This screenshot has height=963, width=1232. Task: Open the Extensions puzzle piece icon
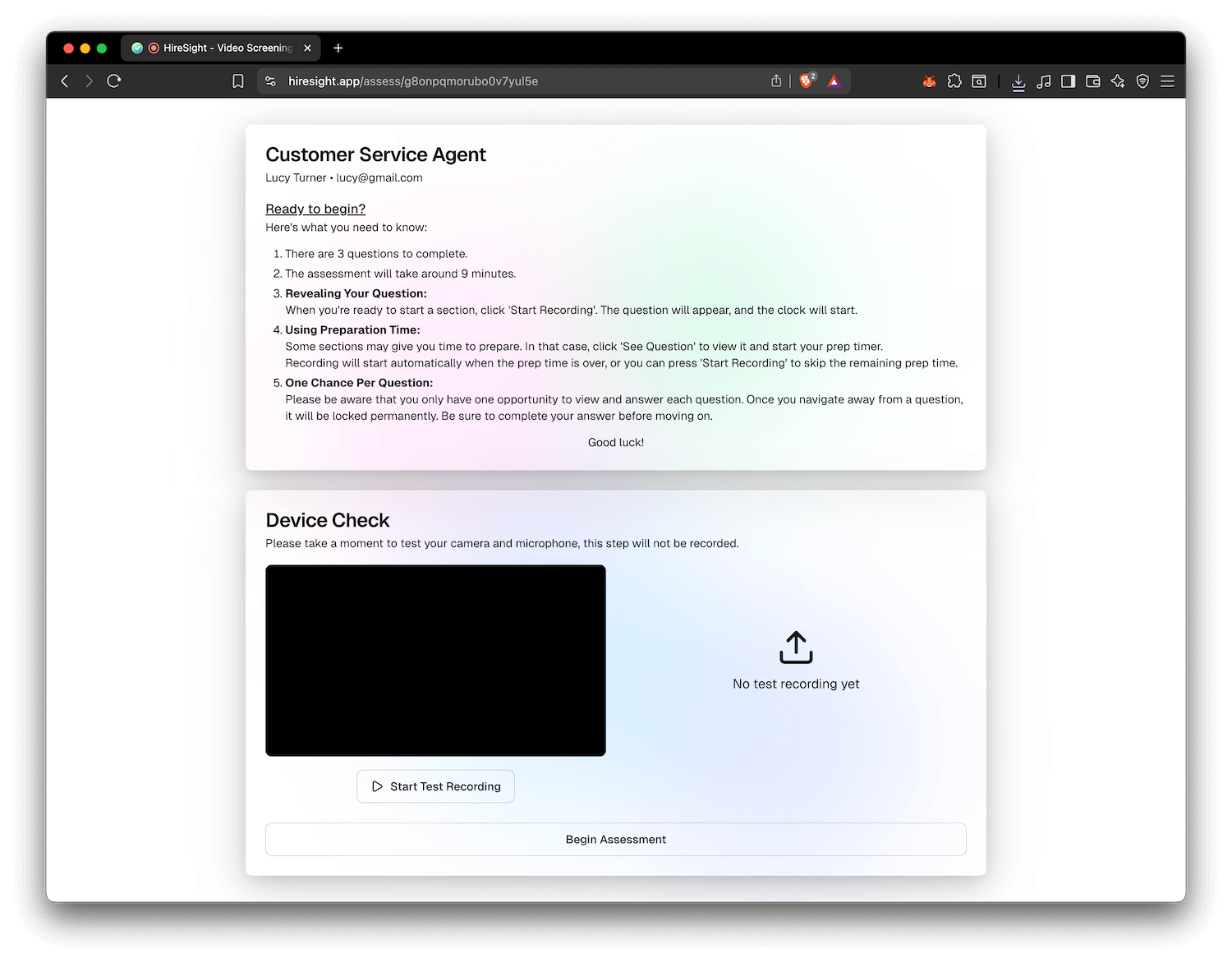(x=954, y=81)
